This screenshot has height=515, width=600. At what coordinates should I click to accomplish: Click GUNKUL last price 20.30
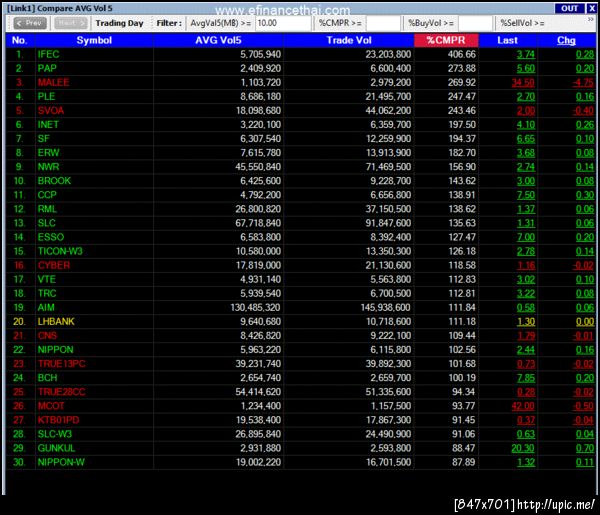tap(523, 448)
